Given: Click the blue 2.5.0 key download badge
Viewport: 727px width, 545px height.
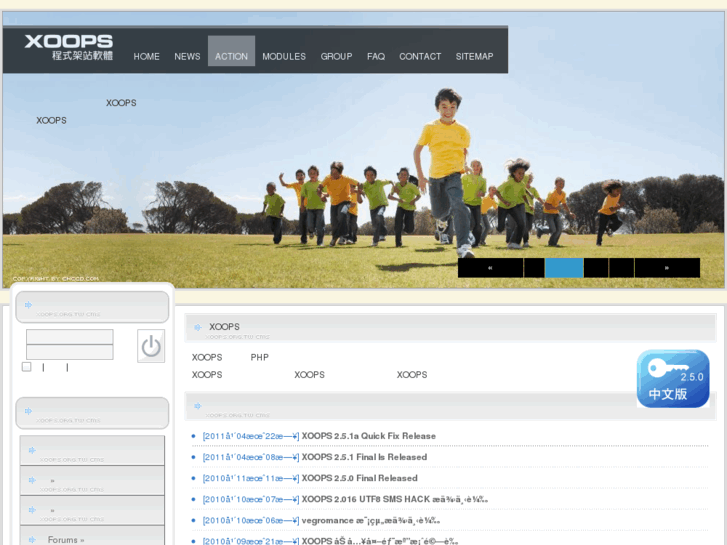Looking at the screenshot, I should [x=673, y=379].
